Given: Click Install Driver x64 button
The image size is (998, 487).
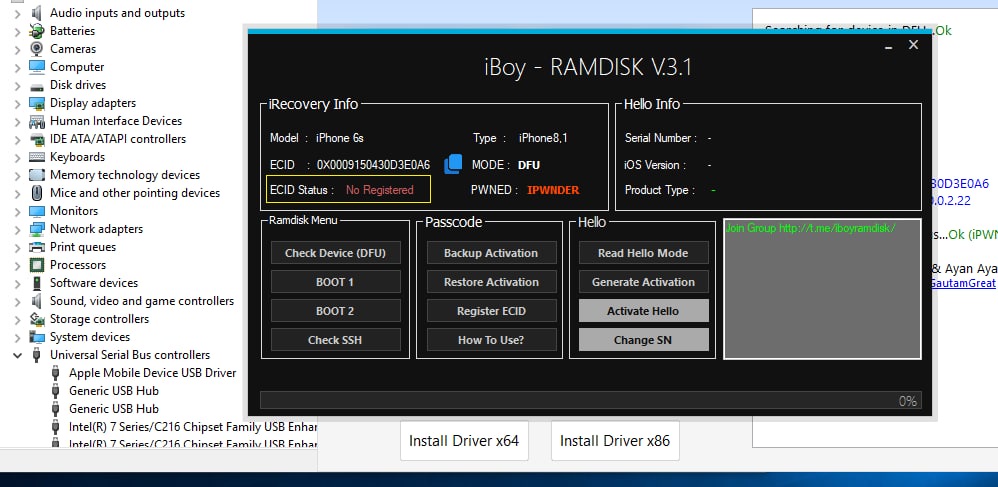Looking at the screenshot, I should (x=464, y=441).
